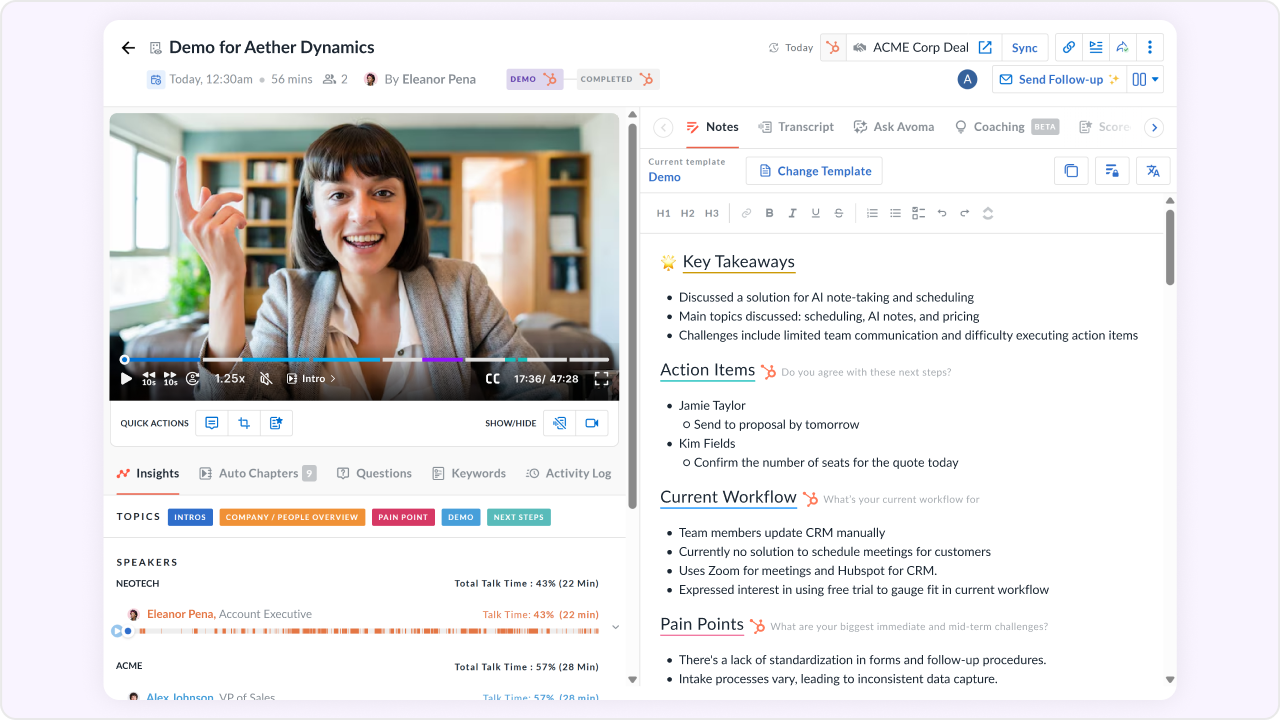Open the Keywords tab
The height and width of the screenshot is (720, 1281).
tap(469, 473)
